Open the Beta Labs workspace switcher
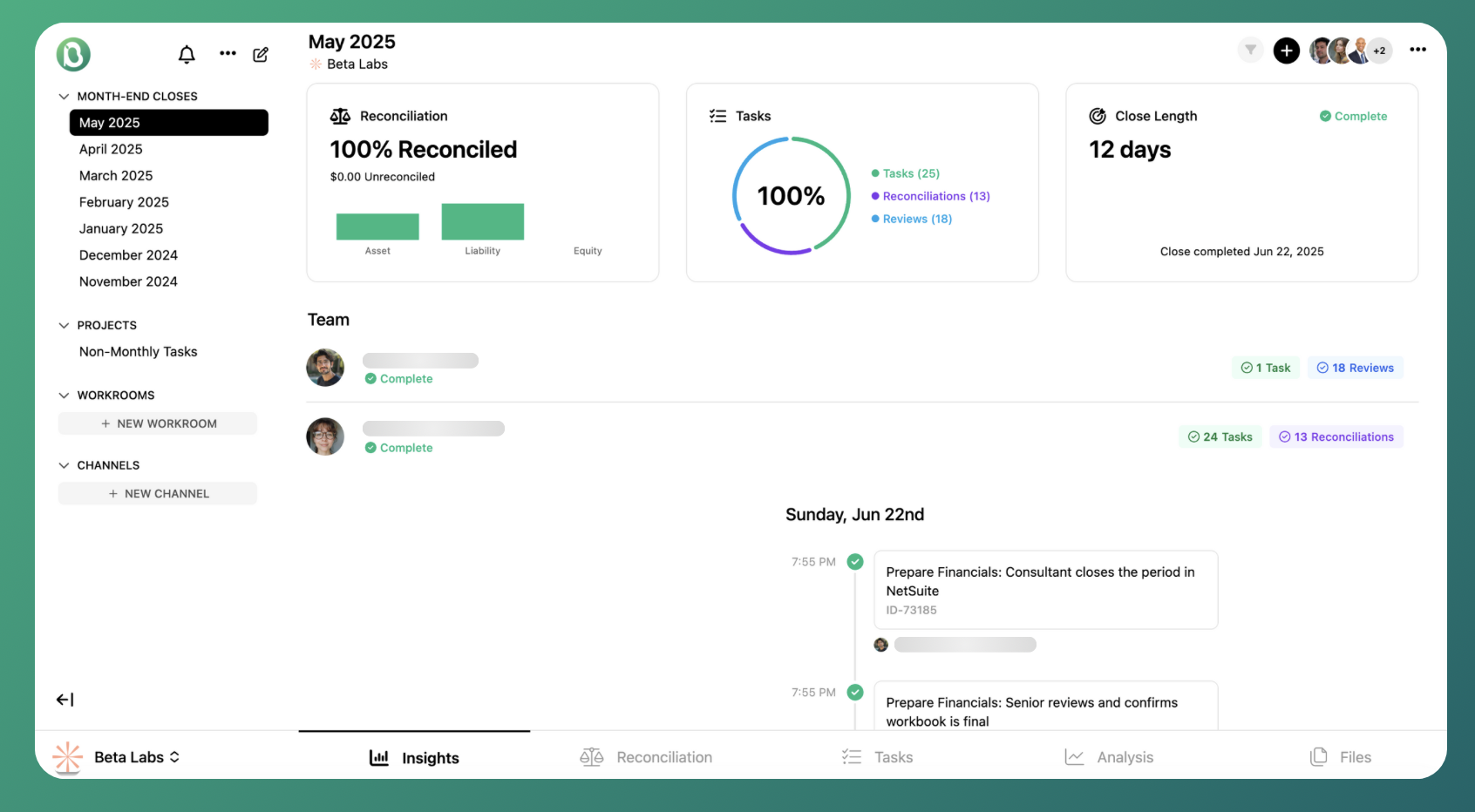This screenshot has width=1475, height=812. click(x=137, y=757)
